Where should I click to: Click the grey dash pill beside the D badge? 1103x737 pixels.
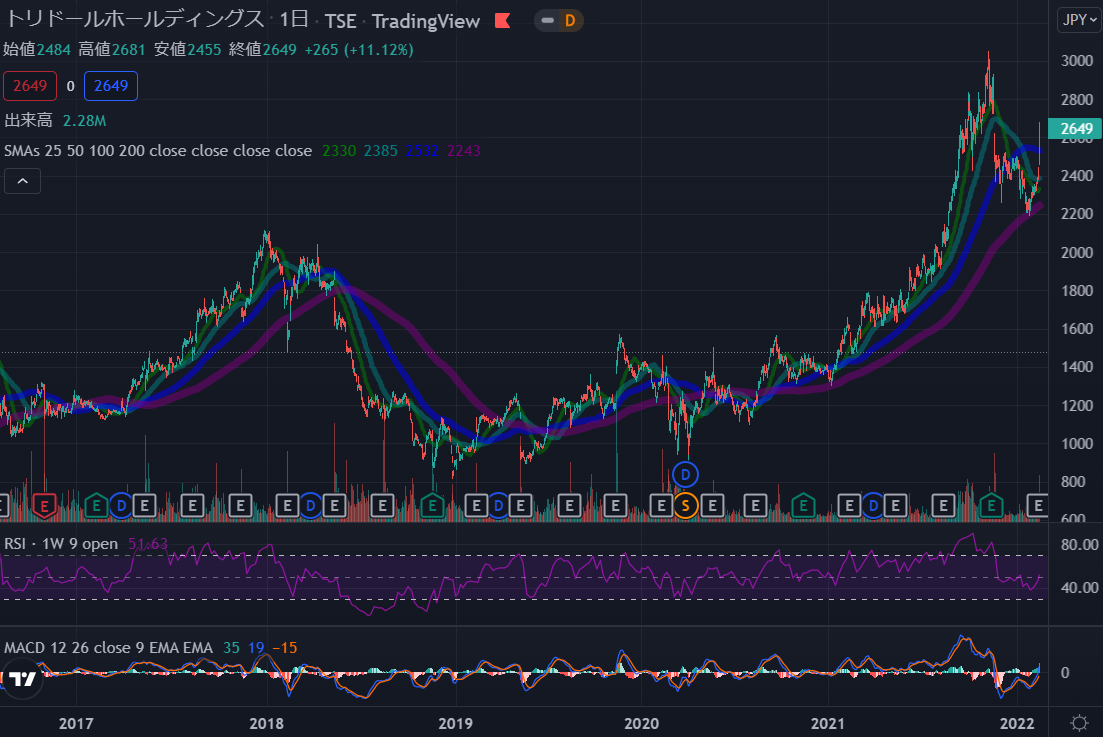547,21
